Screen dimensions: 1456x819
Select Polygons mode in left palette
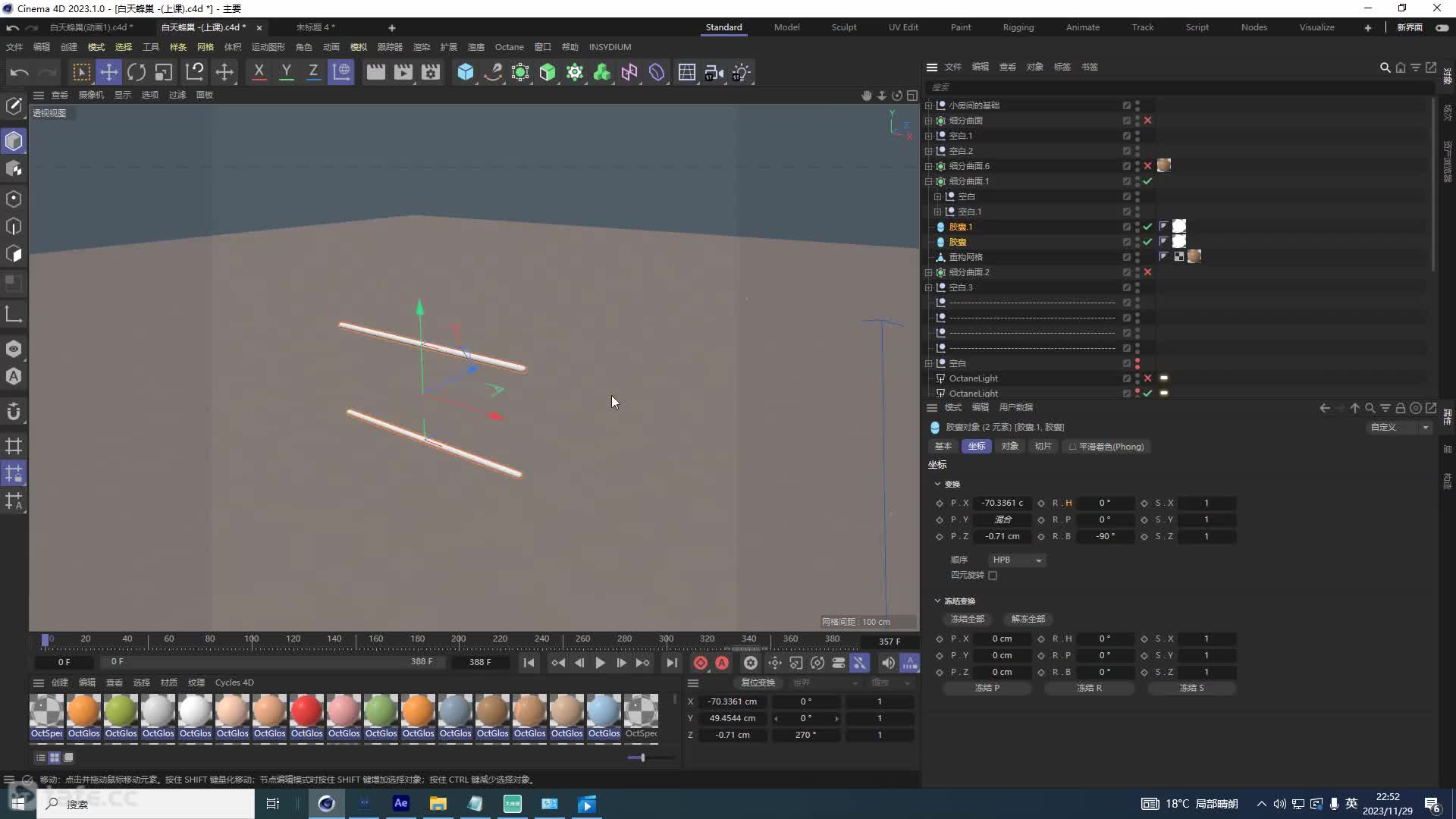(14, 253)
